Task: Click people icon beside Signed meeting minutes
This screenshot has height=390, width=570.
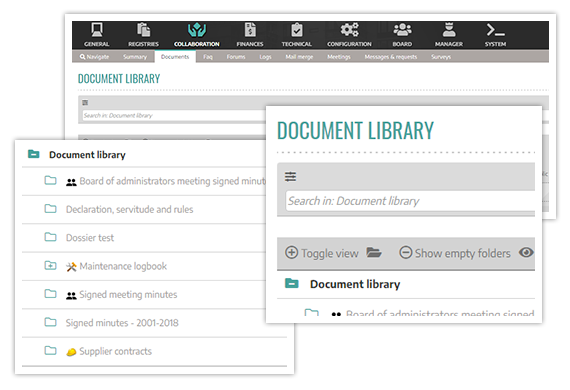Action: tap(71, 296)
